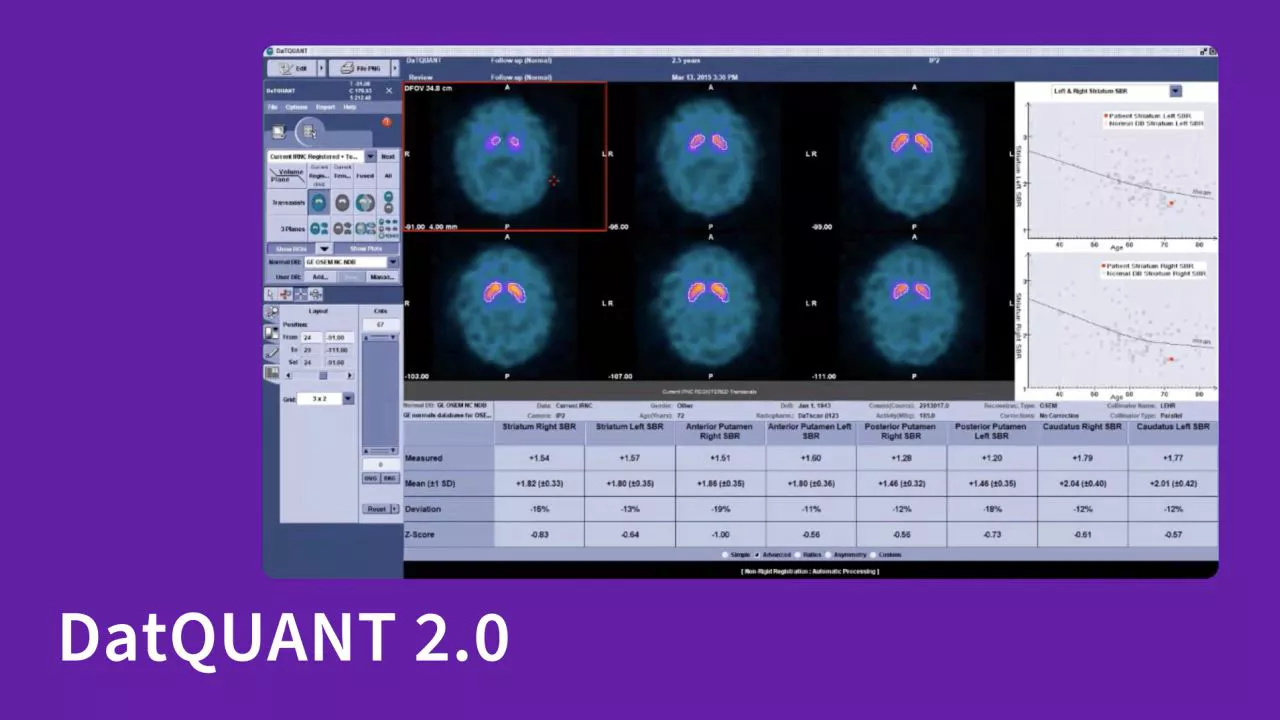
Task: Select the Asymmetry radio button
Action: click(830, 554)
